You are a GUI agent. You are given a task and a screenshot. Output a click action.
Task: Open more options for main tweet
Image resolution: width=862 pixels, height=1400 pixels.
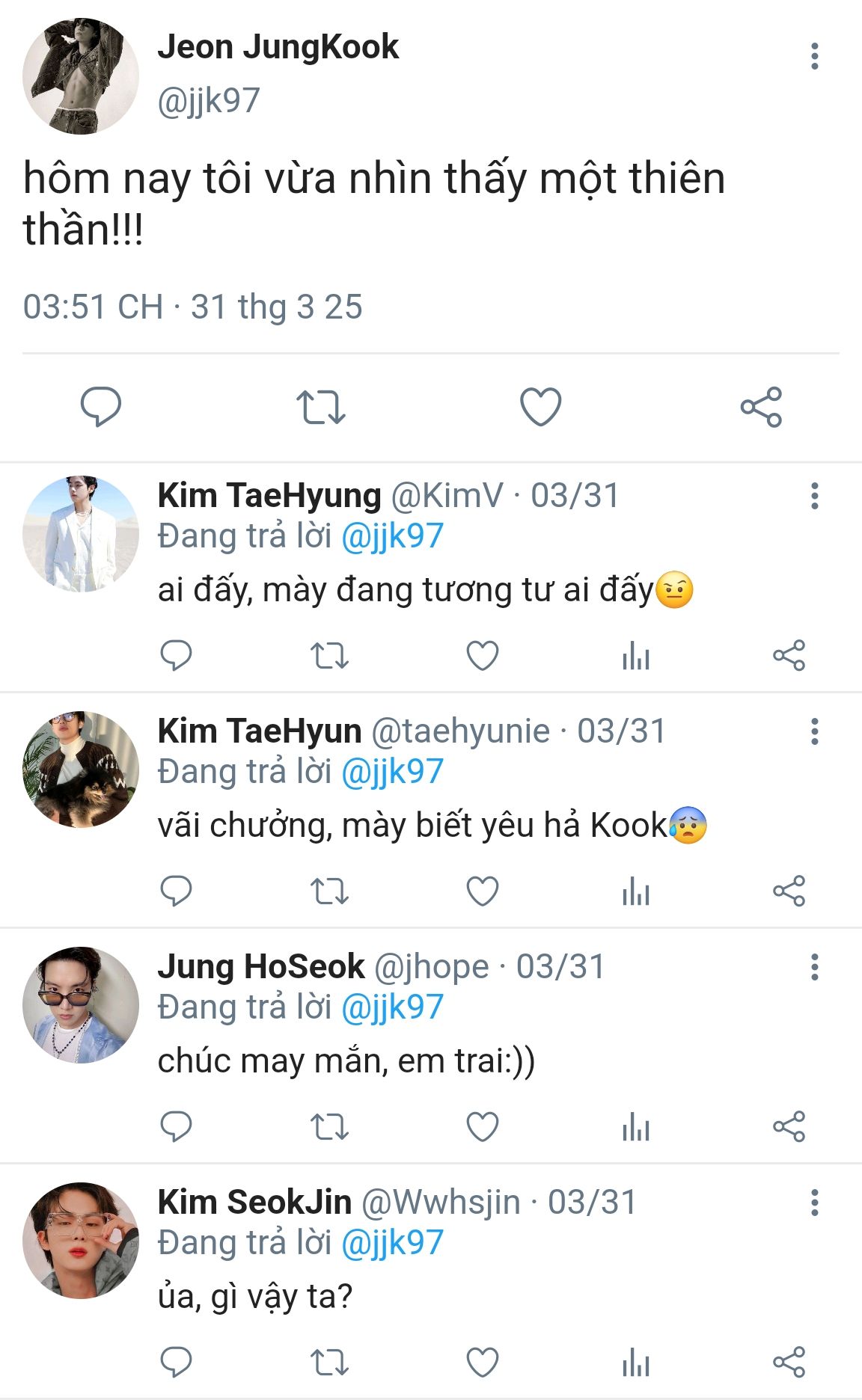pos(814,57)
